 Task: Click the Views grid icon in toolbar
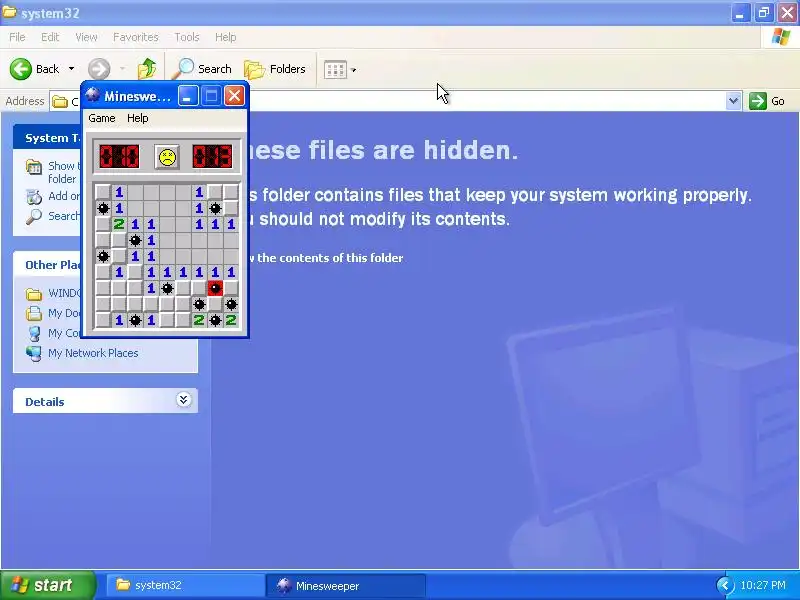(336, 70)
